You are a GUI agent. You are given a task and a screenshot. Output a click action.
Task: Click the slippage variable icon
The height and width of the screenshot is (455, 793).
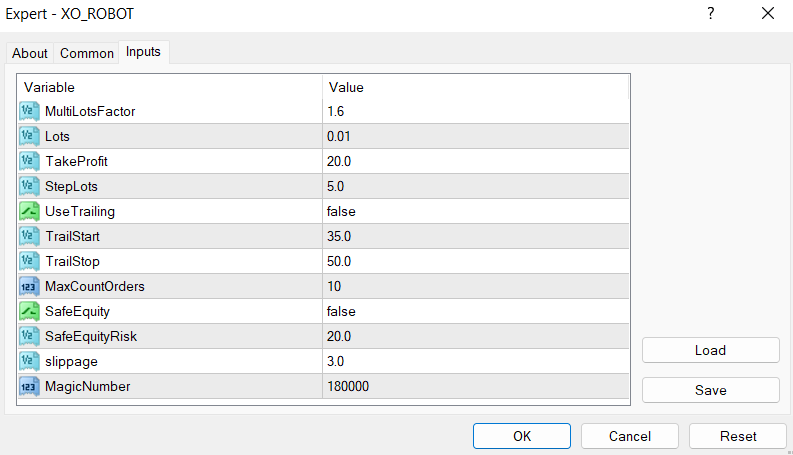30,361
